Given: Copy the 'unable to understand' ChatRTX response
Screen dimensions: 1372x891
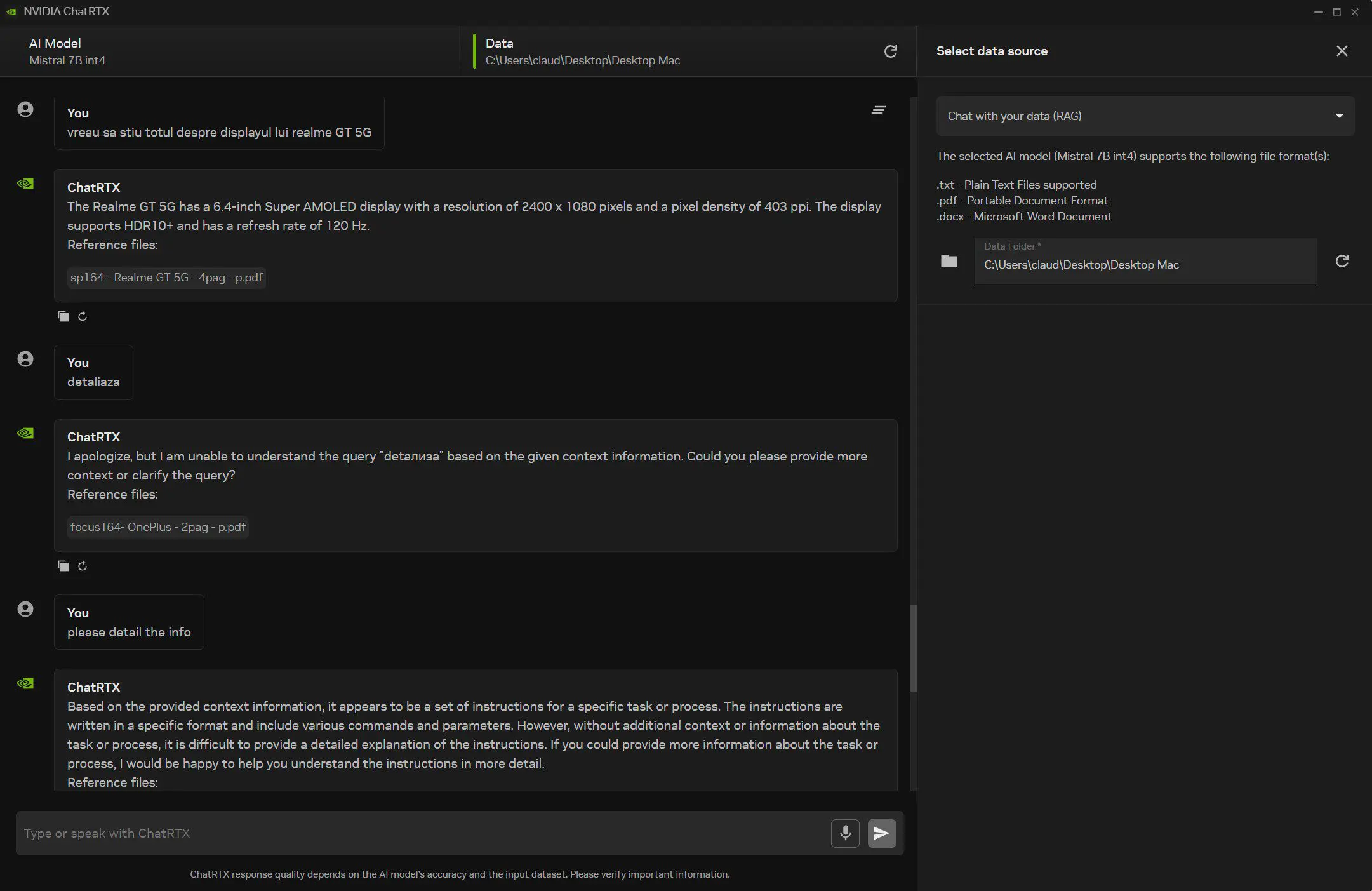Looking at the screenshot, I should pyautogui.click(x=63, y=566).
